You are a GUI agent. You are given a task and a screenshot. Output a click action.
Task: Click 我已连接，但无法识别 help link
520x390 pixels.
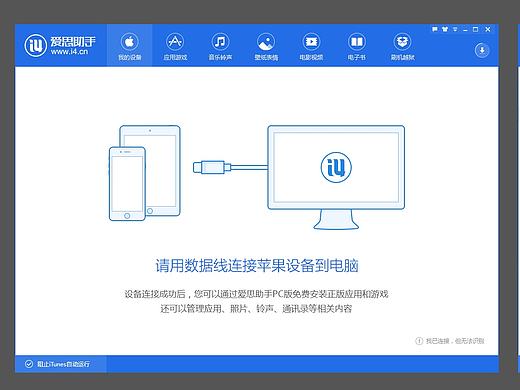(x=455, y=341)
